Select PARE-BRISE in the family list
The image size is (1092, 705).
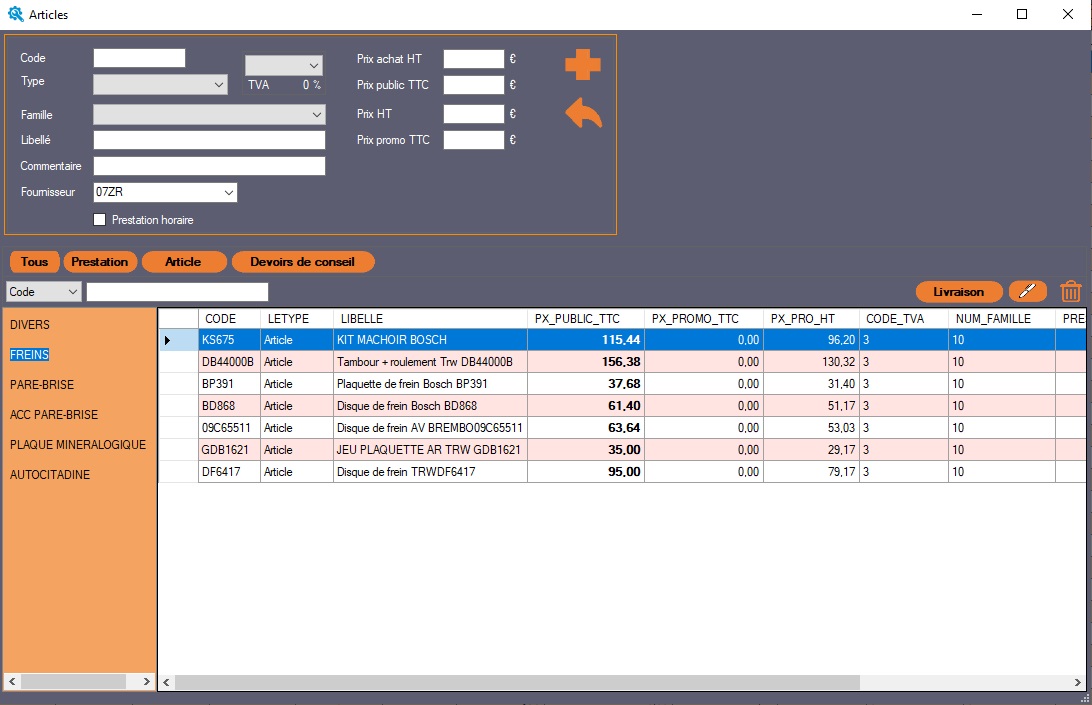click(42, 385)
